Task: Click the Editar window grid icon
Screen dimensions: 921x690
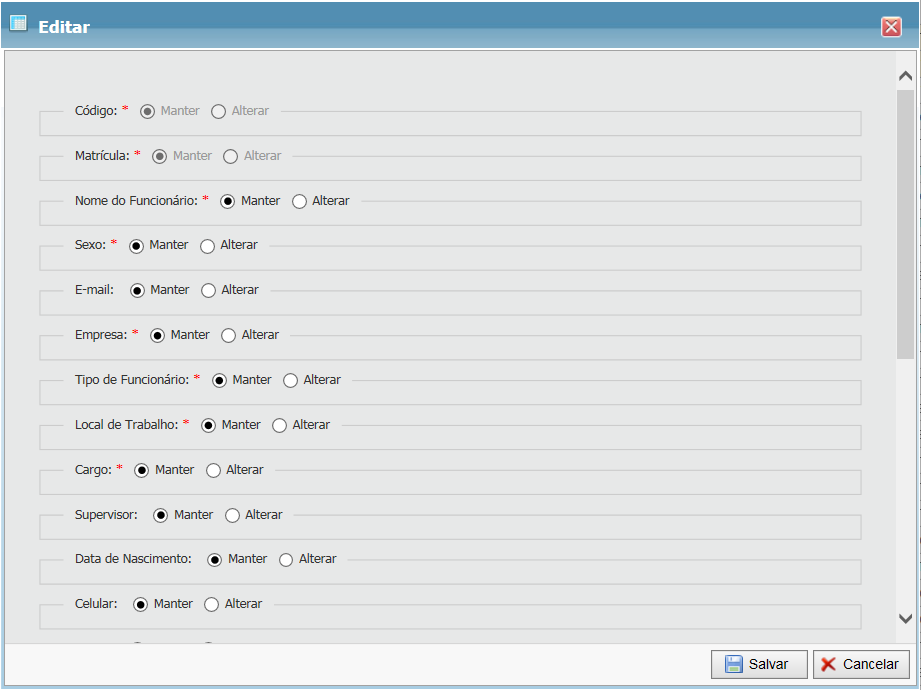Action: (x=18, y=25)
